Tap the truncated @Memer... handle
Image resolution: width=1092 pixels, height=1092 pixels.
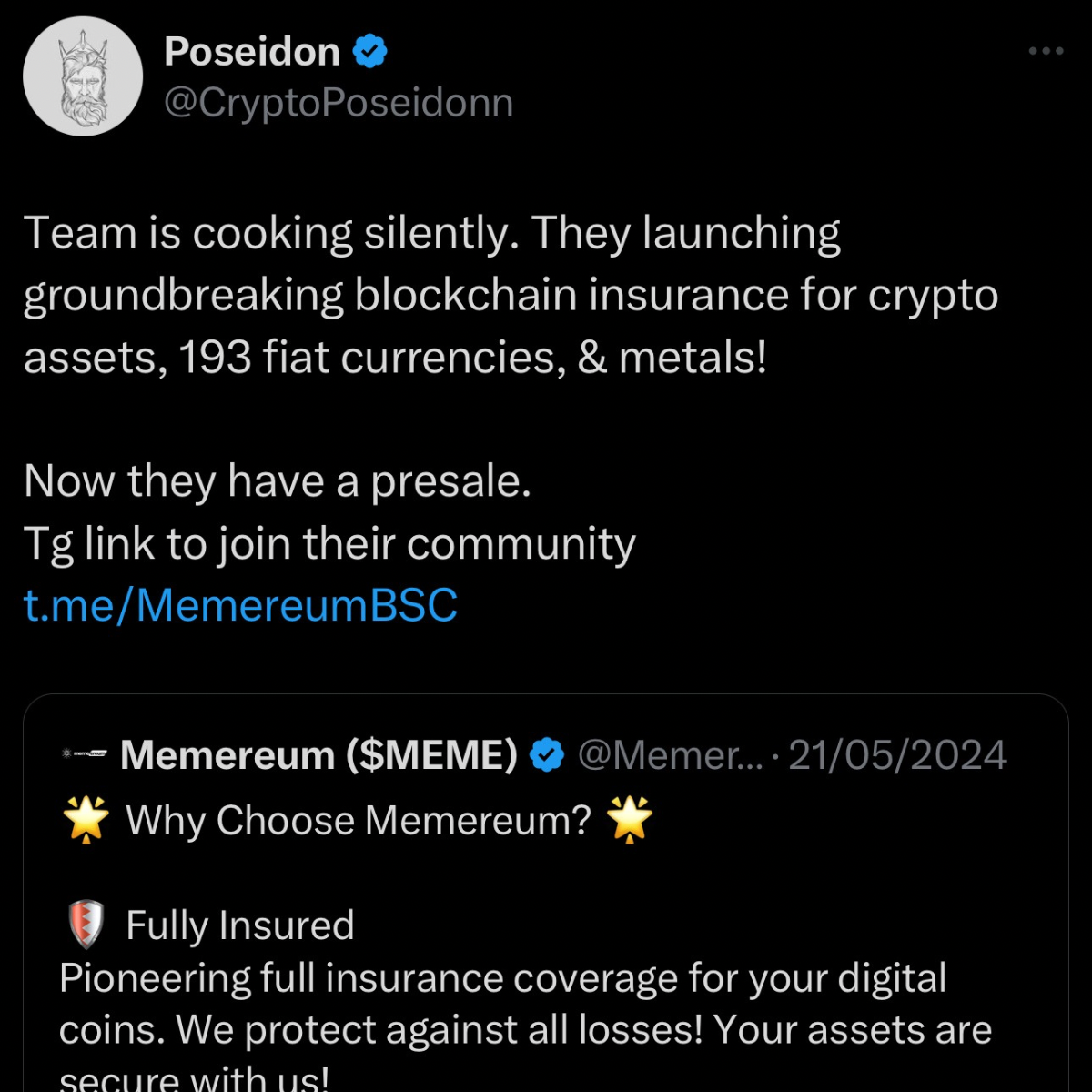point(669,755)
